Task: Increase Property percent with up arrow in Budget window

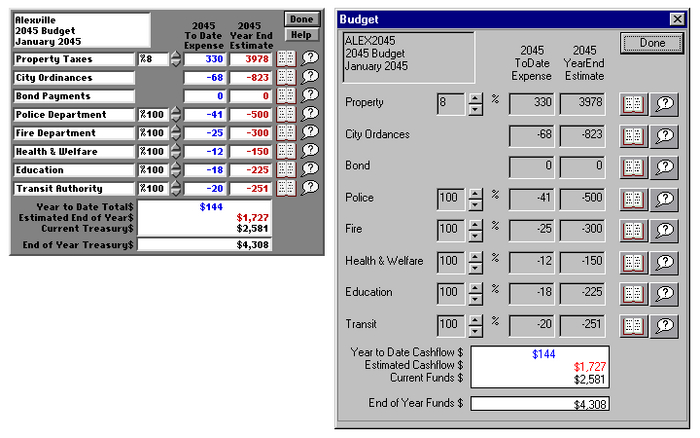Action: pos(476,99)
